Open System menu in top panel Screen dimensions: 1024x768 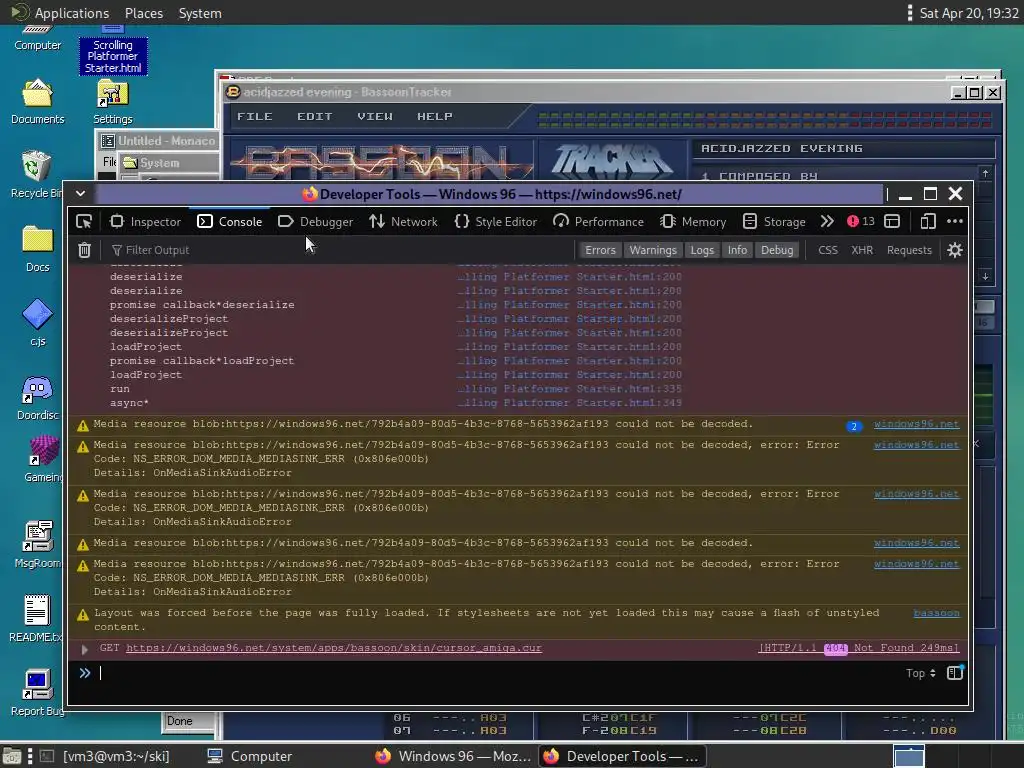tap(200, 13)
